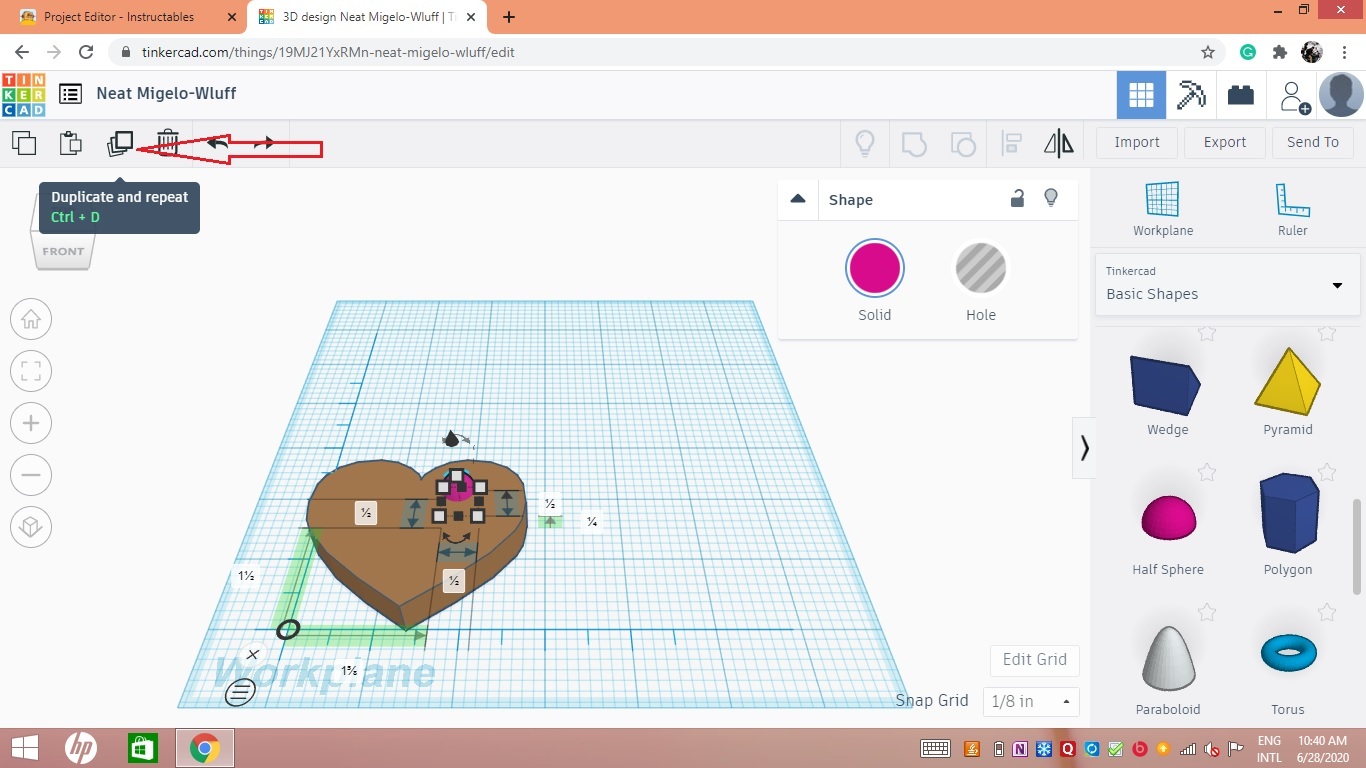The height and width of the screenshot is (768, 1366).
Task: Toggle perspective/orthographic view cube button
Action: (x=31, y=527)
